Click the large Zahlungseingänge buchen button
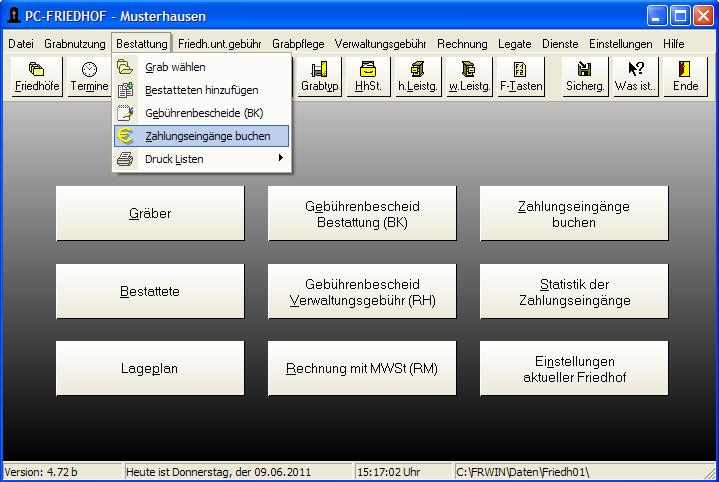The height and width of the screenshot is (482, 719). (574, 213)
